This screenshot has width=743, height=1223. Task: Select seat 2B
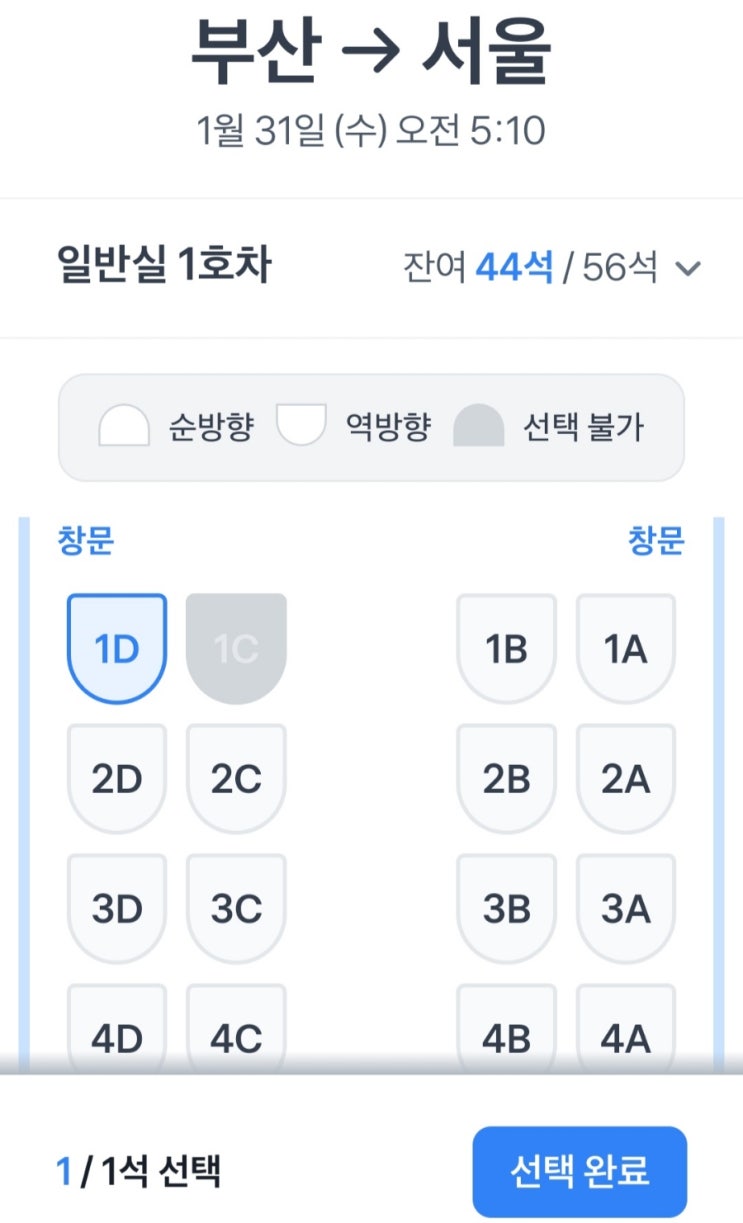pos(506,779)
